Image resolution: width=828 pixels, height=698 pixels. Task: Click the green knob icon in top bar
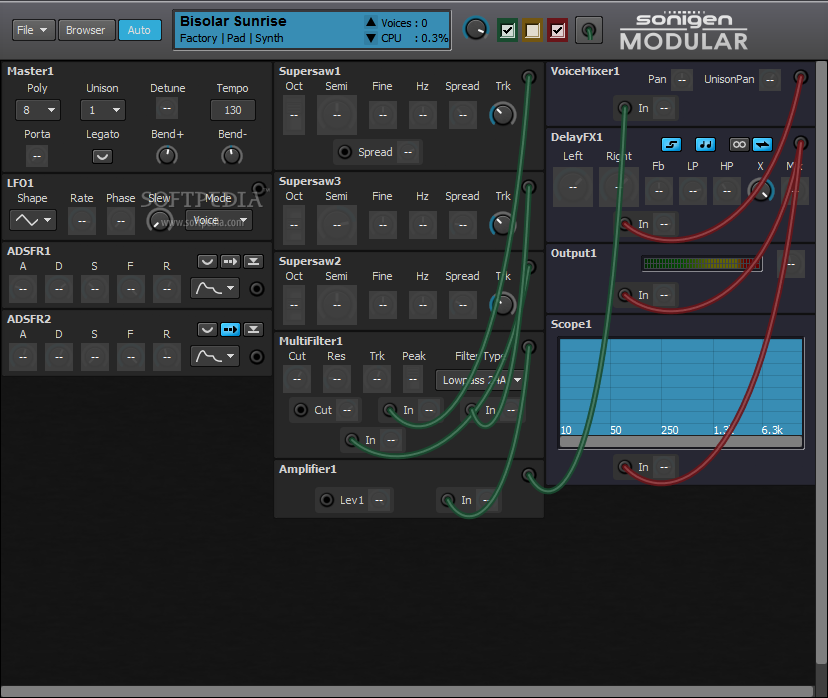588,30
